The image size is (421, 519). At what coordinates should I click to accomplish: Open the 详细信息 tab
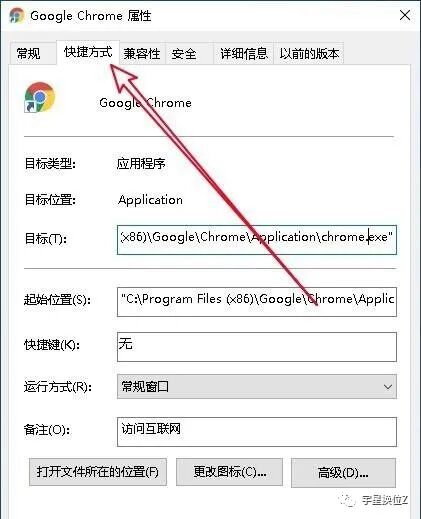(244, 53)
